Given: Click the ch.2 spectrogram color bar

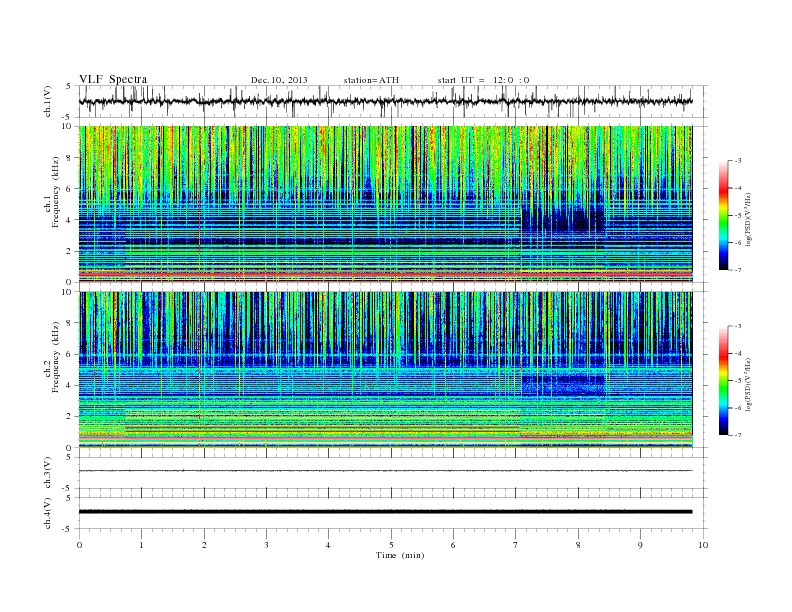Looking at the screenshot, I should click(x=723, y=380).
